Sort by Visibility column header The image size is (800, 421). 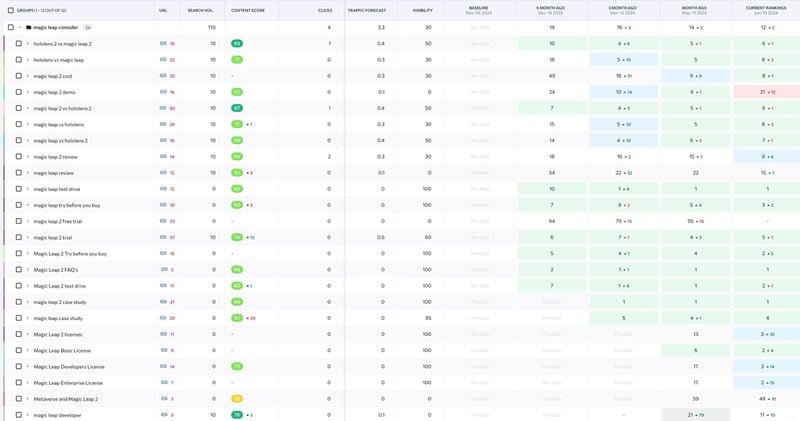tap(422, 10)
